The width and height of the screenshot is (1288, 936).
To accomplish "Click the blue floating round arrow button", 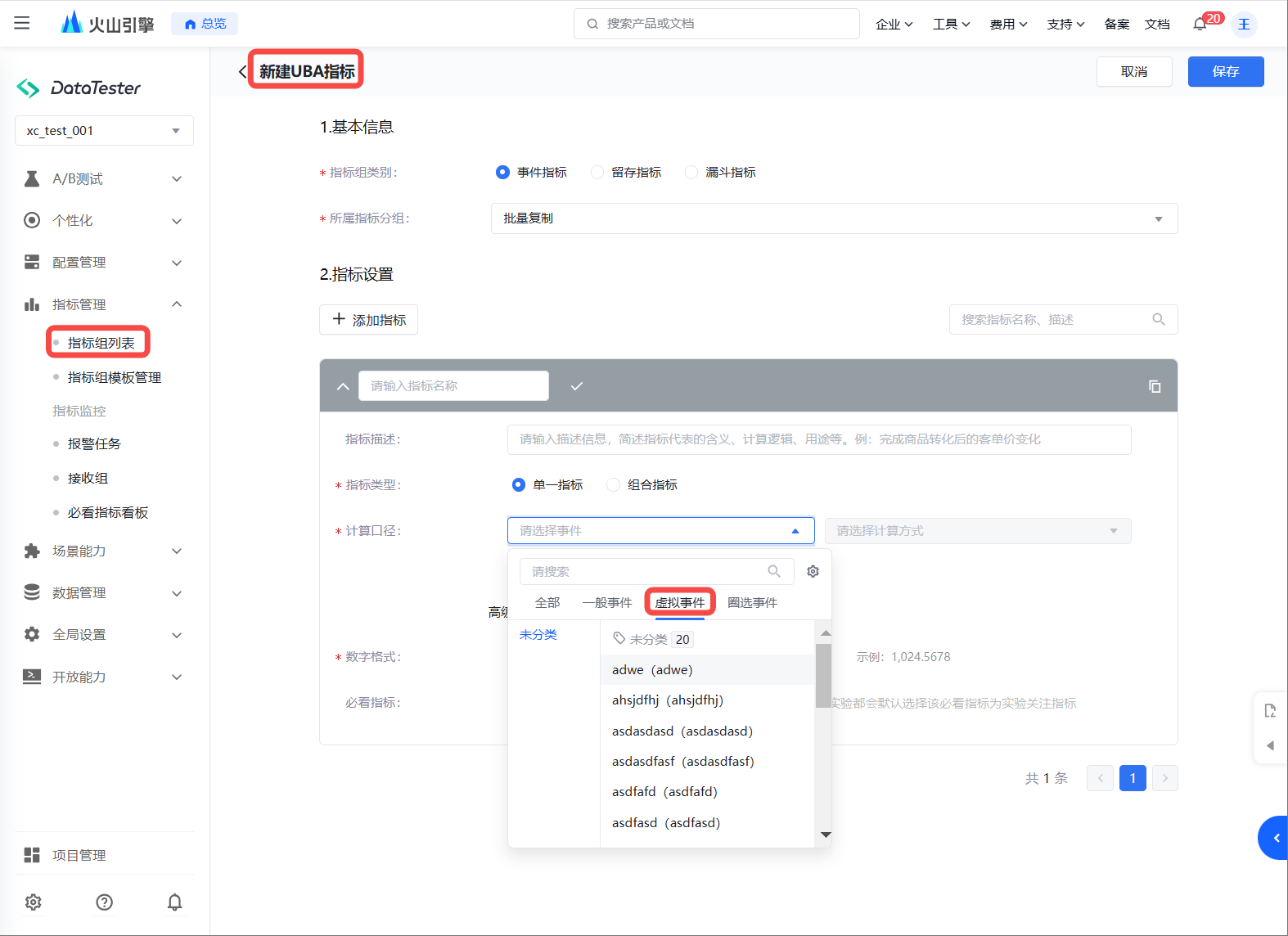I will pyautogui.click(x=1273, y=838).
